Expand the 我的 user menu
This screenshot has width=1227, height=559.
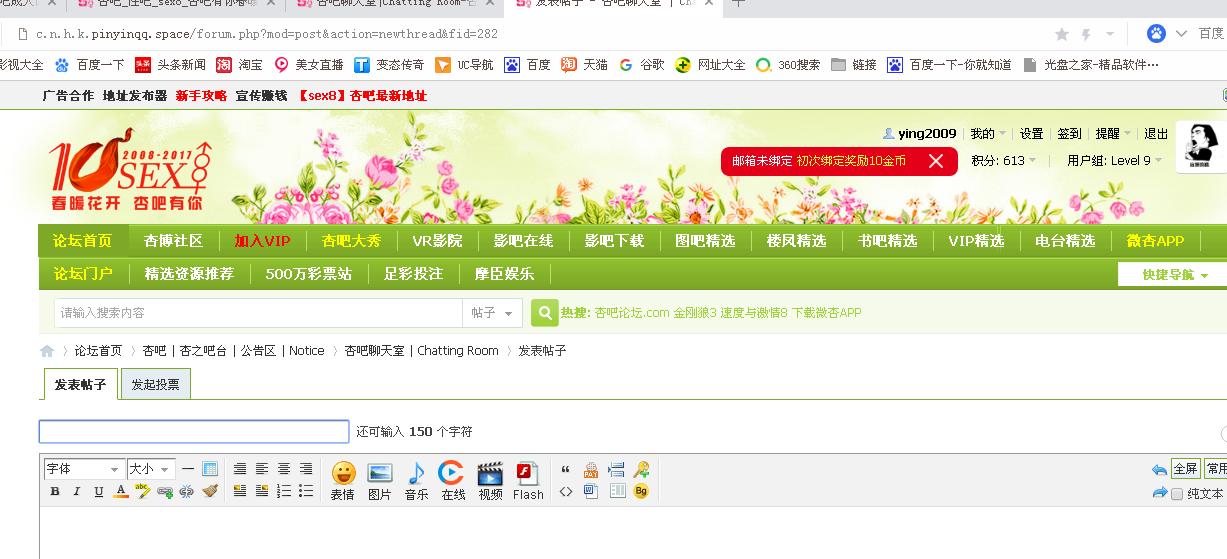coord(987,134)
